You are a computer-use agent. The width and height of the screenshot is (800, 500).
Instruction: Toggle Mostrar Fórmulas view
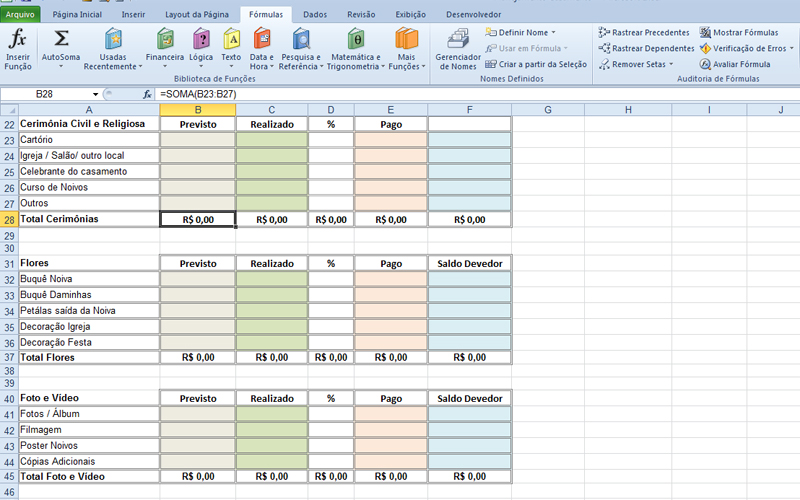coord(739,32)
